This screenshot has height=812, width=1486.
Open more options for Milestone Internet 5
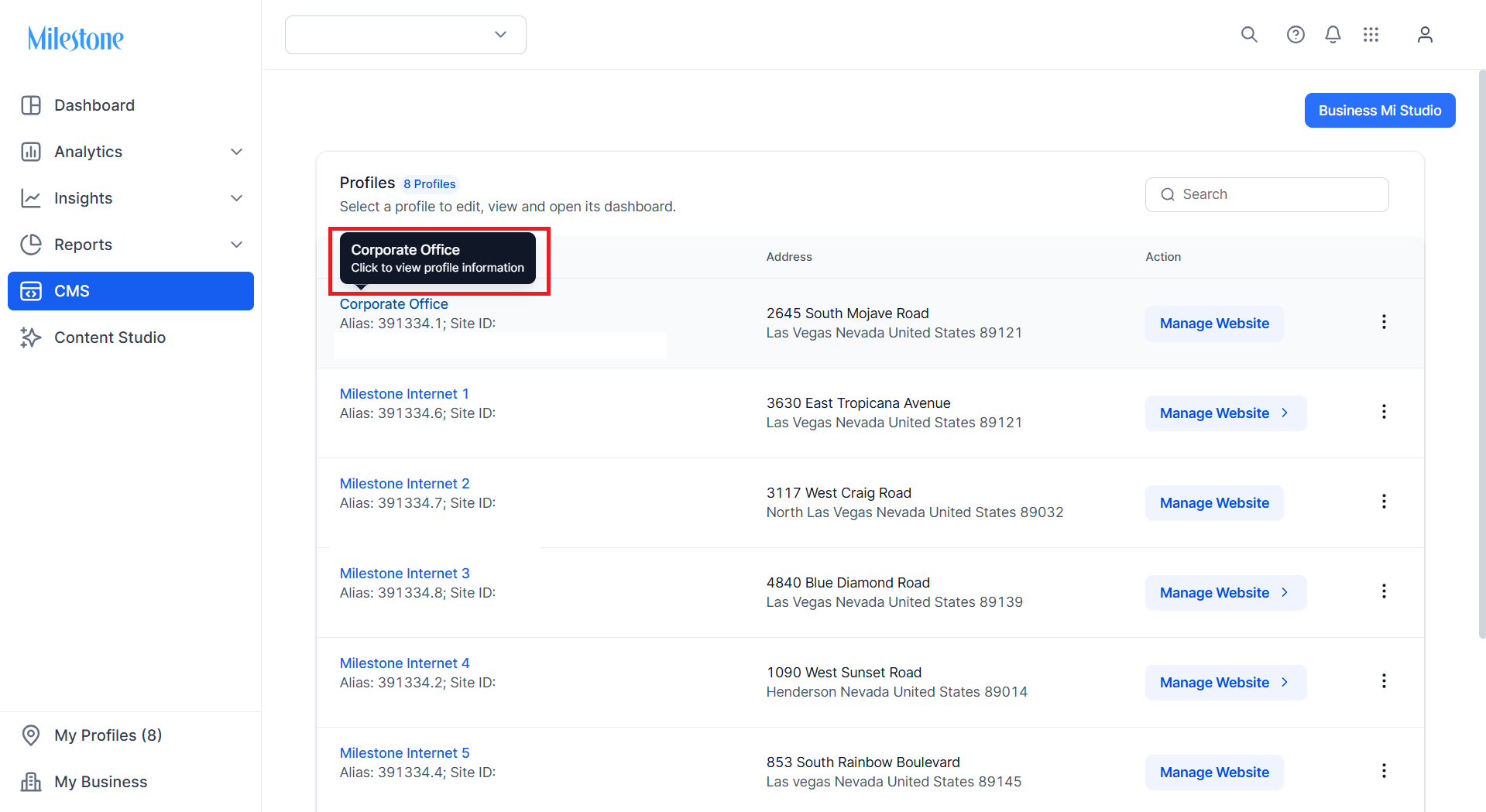tap(1384, 771)
